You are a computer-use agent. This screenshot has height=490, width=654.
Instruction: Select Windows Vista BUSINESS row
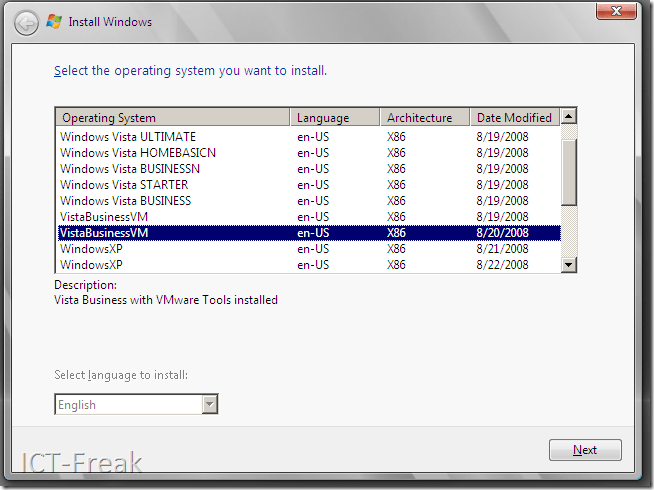tap(125, 201)
